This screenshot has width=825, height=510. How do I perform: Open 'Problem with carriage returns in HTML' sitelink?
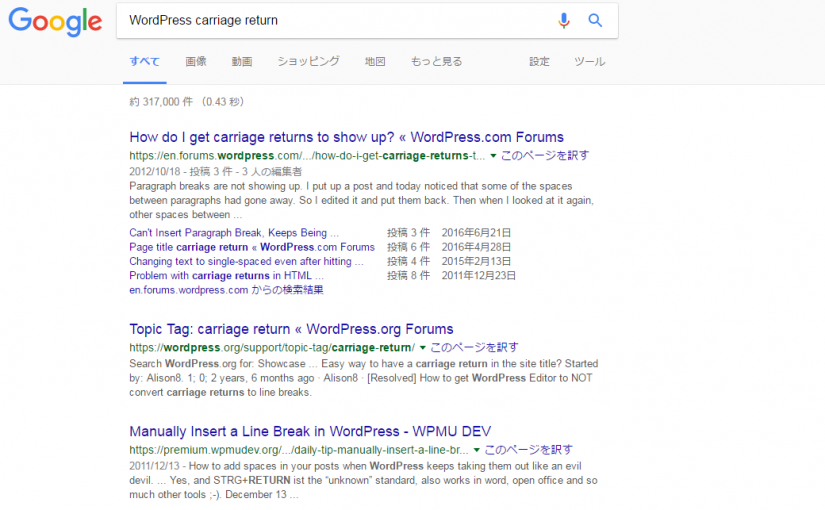click(x=226, y=275)
